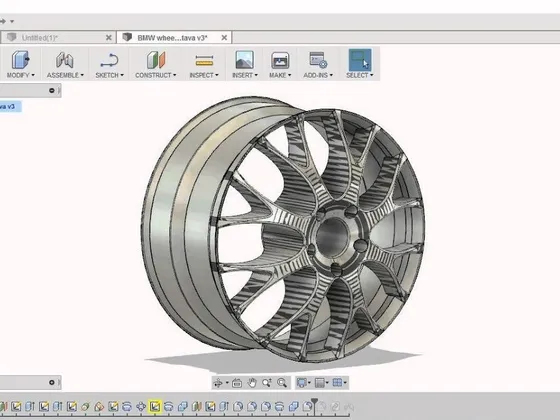Viewport: 560px width, 420px height.
Task: Click the Zoom magnifier with plus
Action: tap(266, 383)
